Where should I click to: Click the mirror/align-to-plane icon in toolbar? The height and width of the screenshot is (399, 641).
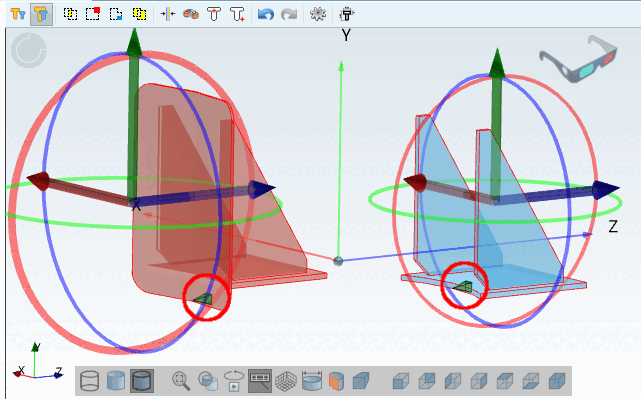coord(168,14)
